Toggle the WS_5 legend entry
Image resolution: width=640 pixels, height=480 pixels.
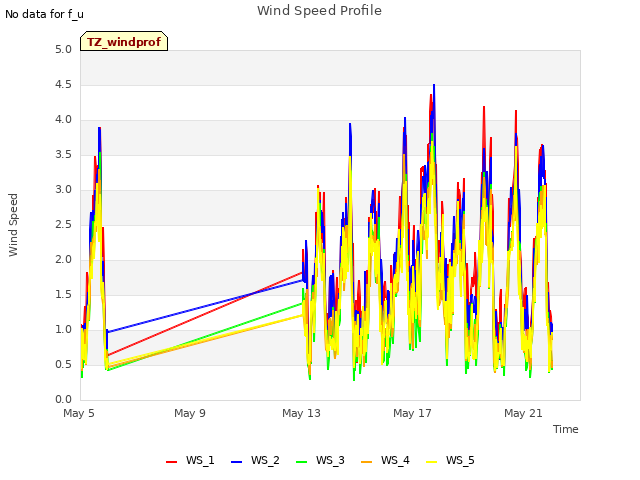point(450,460)
